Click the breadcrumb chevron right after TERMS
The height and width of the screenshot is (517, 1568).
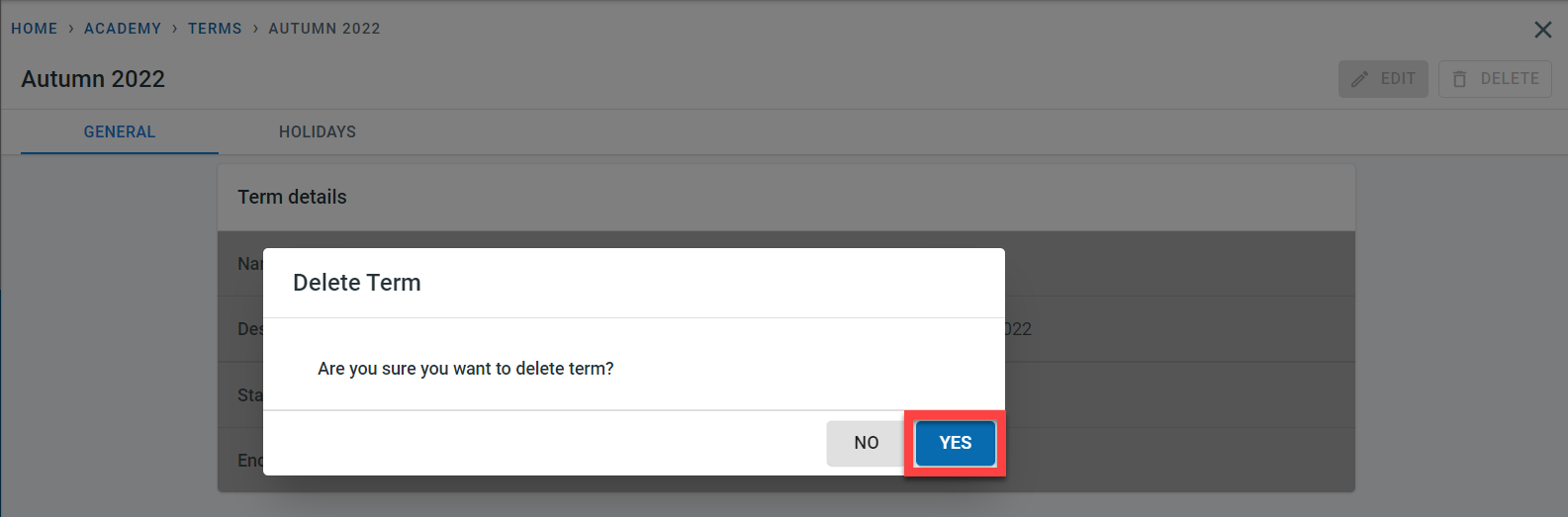tap(255, 29)
